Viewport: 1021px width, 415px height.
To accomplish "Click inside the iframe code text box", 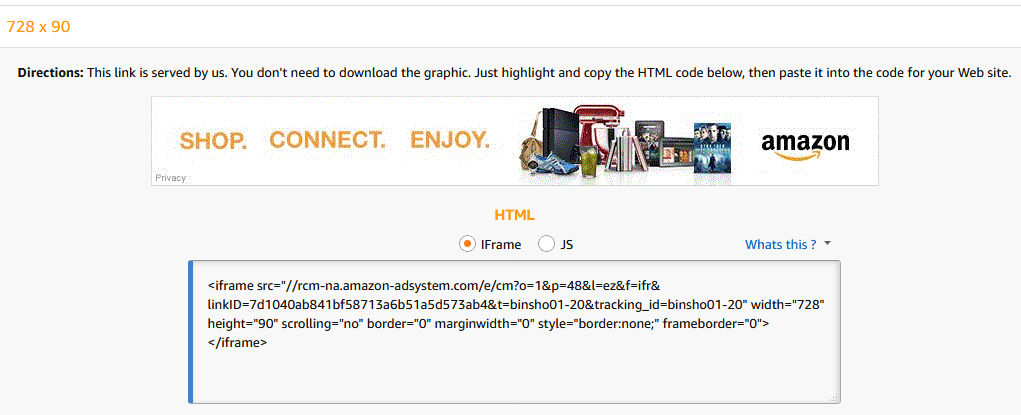I will point(514,332).
